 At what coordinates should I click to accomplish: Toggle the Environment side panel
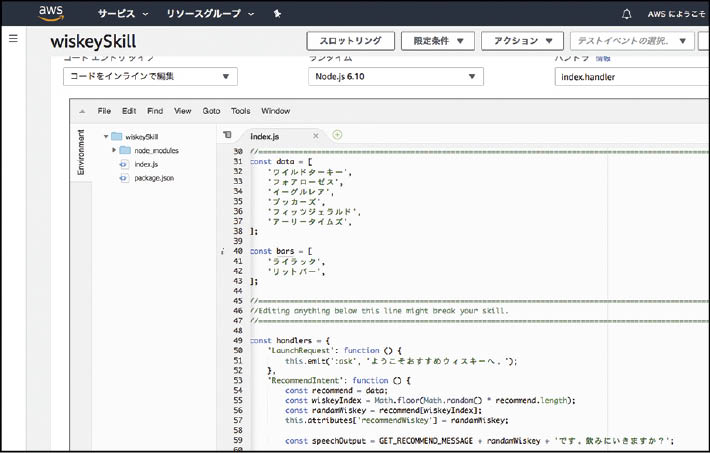click(81, 152)
